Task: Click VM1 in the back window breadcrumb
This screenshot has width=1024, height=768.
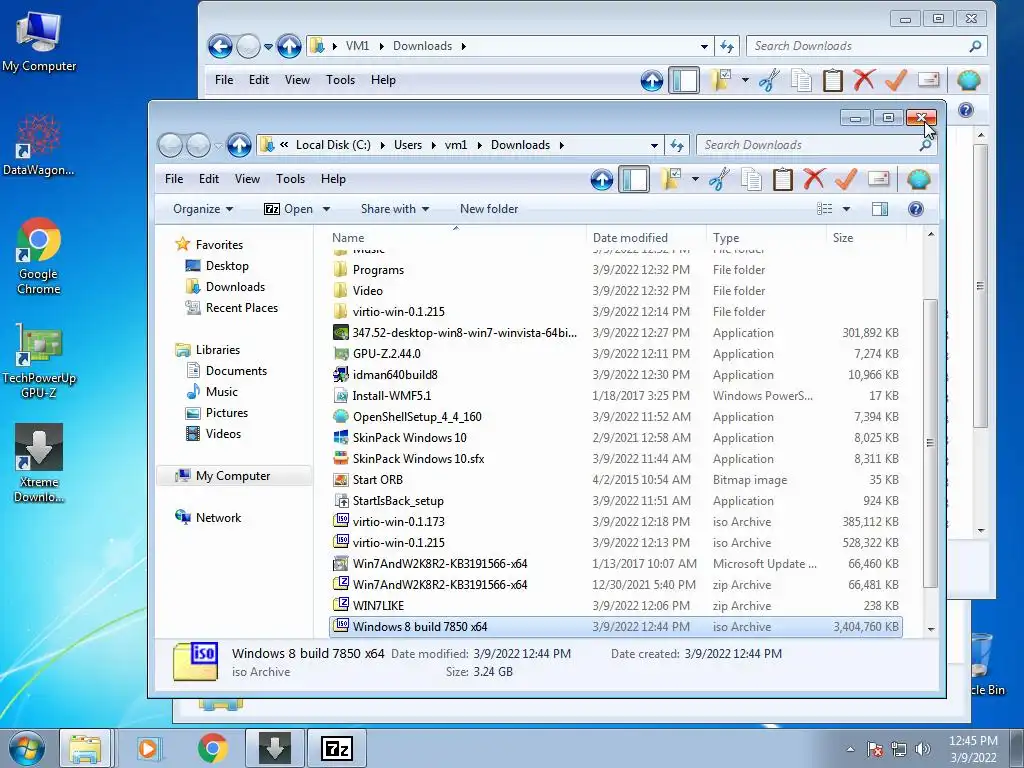Action: coord(357,46)
